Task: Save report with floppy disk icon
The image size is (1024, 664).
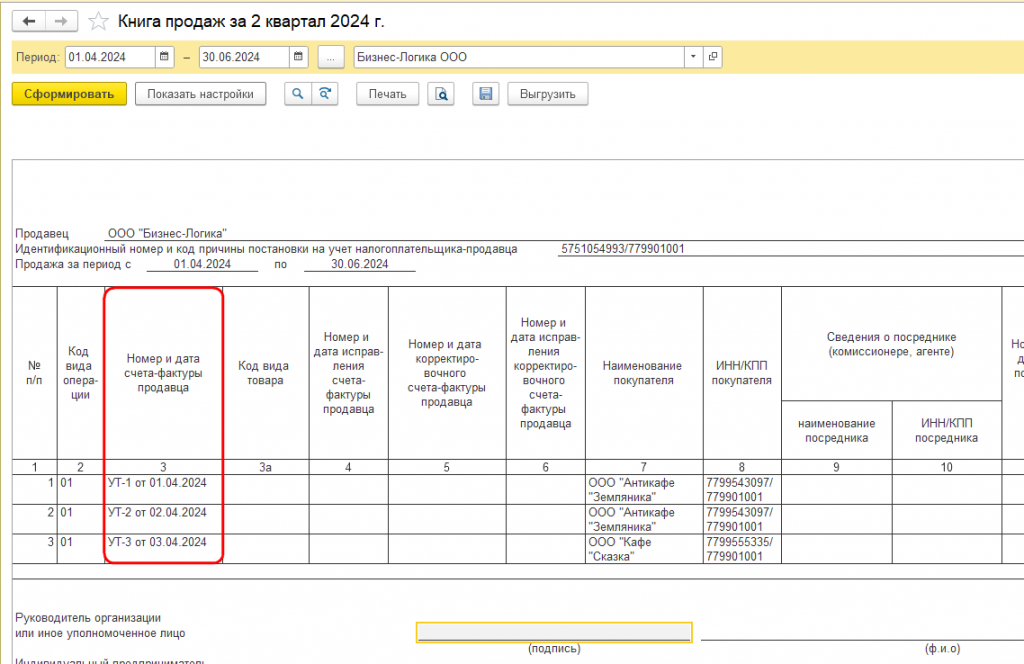Action: pos(486,94)
